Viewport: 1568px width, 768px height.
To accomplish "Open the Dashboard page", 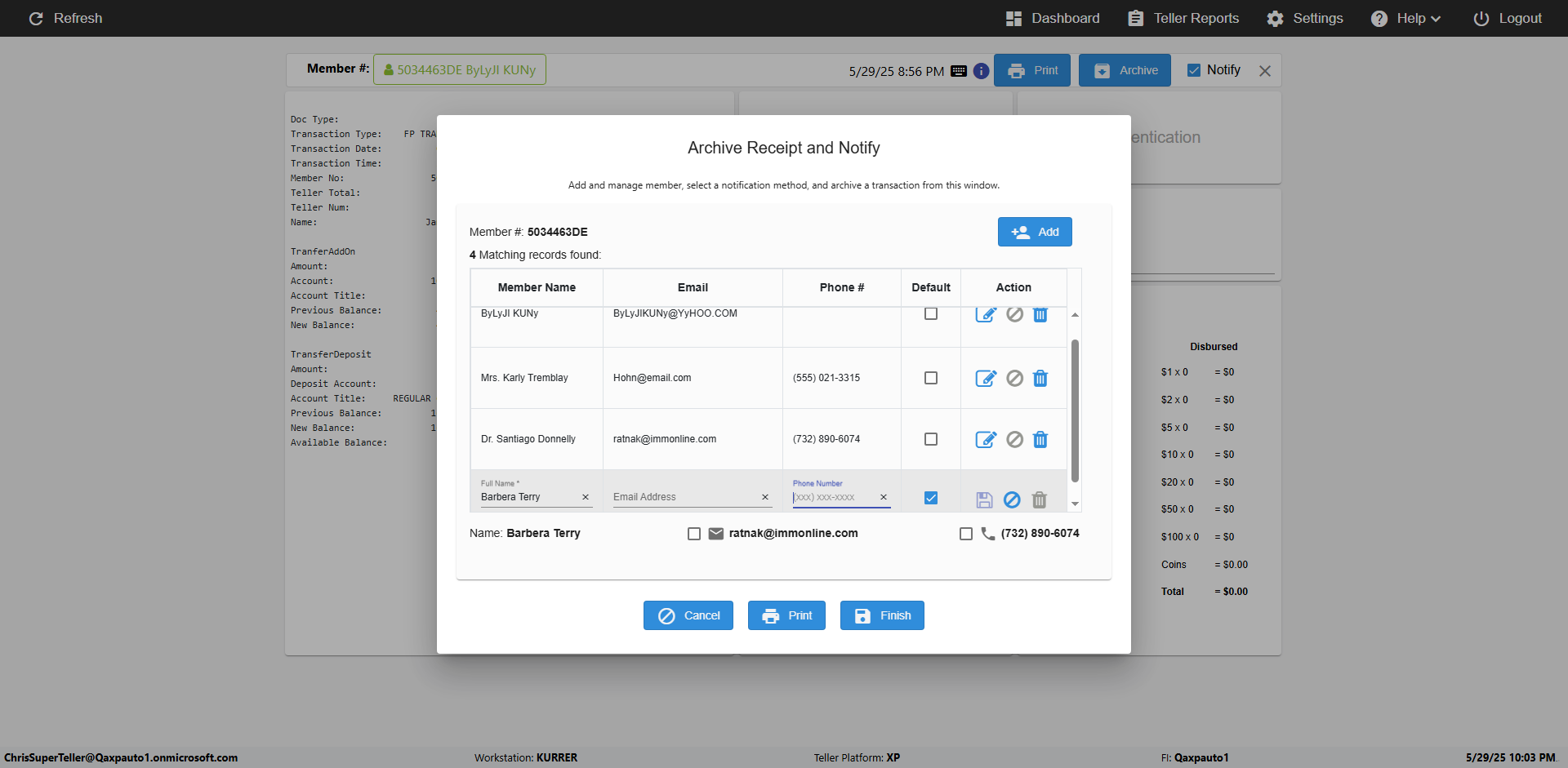I will (x=1053, y=18).
